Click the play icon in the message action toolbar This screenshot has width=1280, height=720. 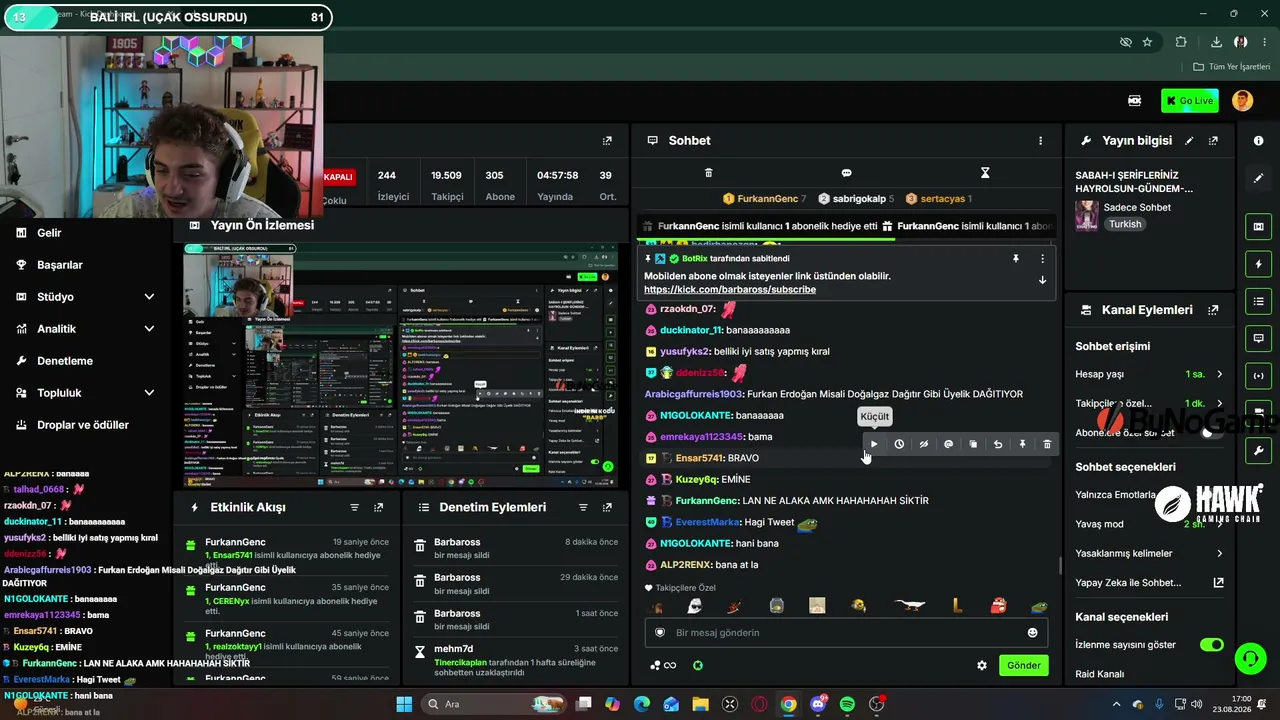point(874,444)
